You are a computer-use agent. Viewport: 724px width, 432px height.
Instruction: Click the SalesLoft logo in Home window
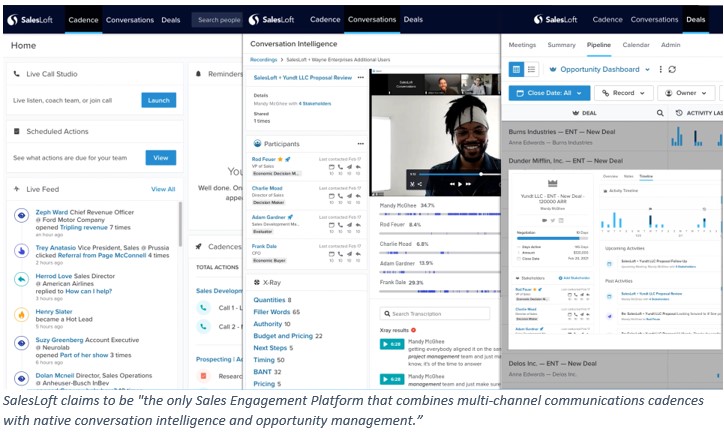point(30,20)
